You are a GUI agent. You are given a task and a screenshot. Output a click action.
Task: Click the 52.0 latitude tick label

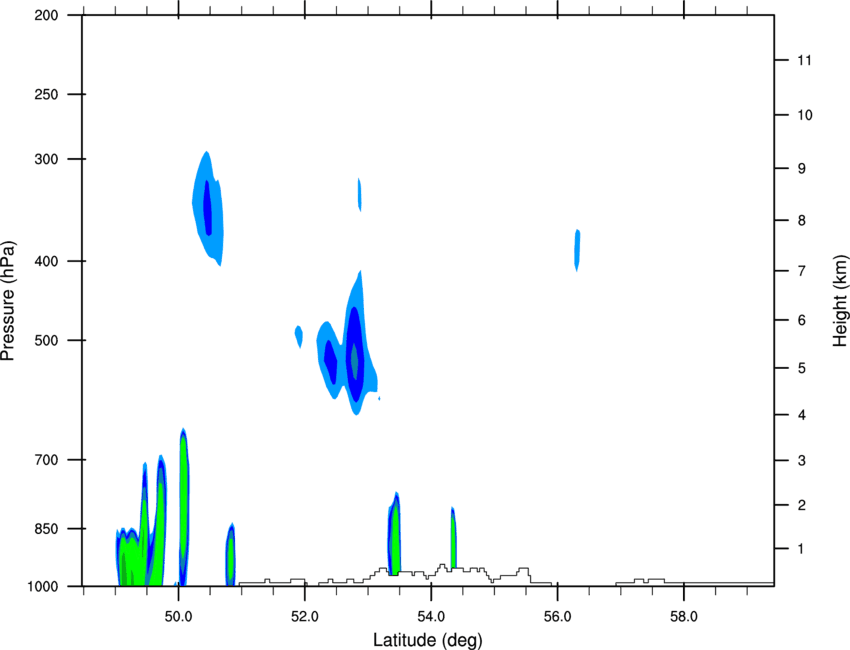pyautogui.click(x=305, y=617)
